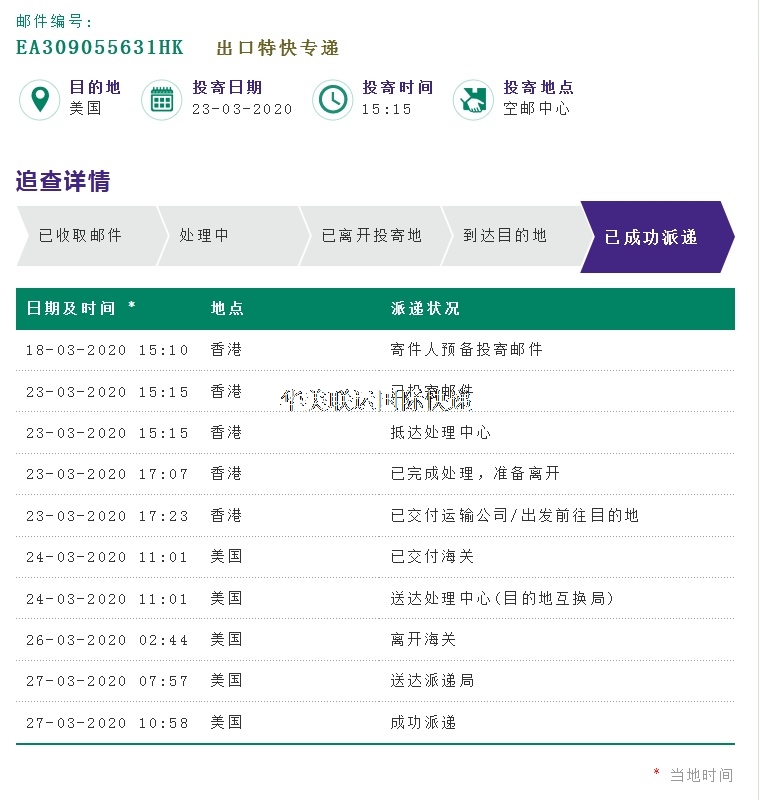Click the 成功派递 status entry
This screenshot has width=760, height=800.
(423, 722)
